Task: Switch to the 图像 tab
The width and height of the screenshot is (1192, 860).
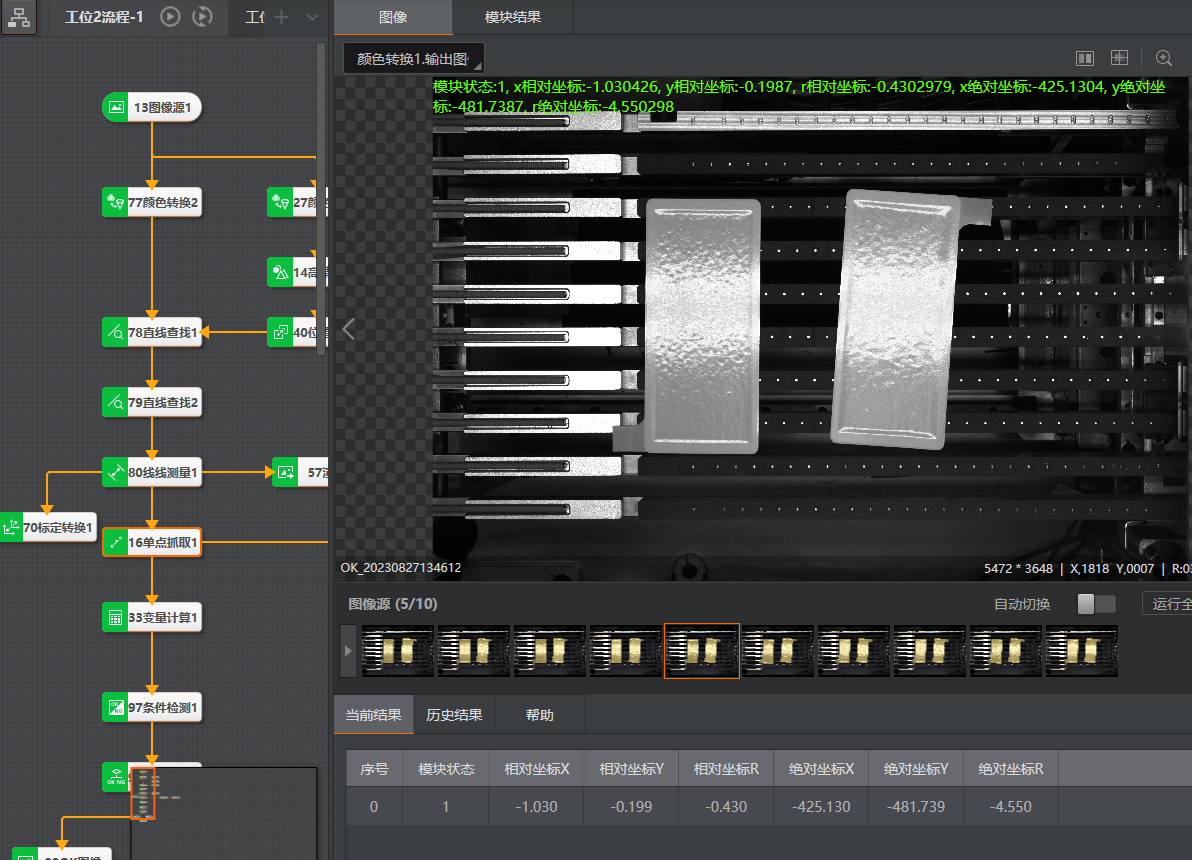Action: pos(393,17)
